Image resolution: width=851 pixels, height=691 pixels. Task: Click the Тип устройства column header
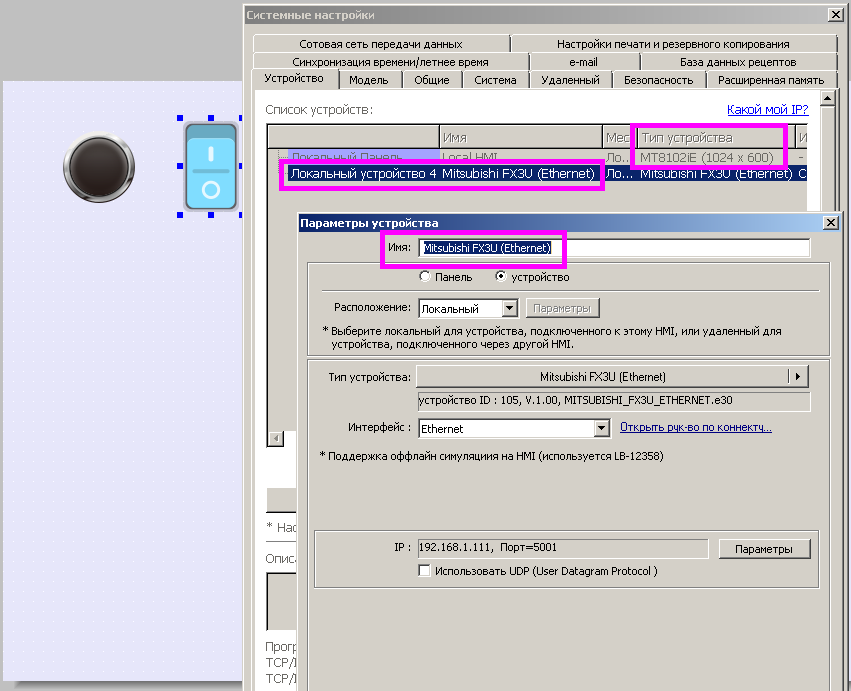716,137
